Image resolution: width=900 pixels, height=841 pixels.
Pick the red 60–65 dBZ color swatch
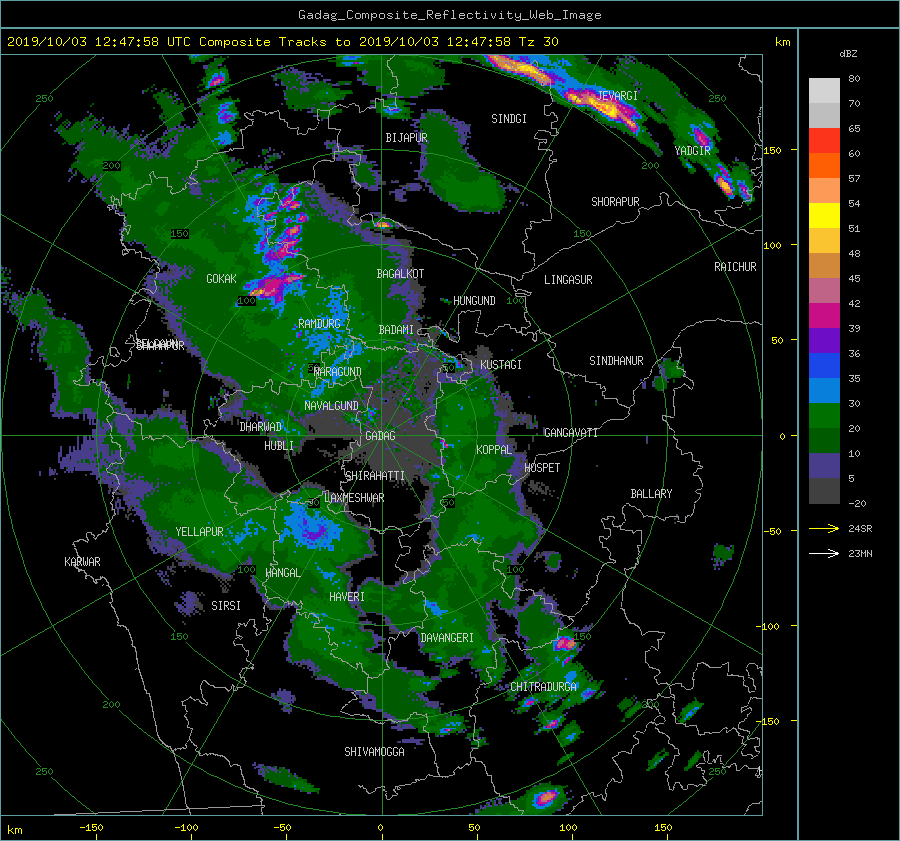click(x=824, y=141)
